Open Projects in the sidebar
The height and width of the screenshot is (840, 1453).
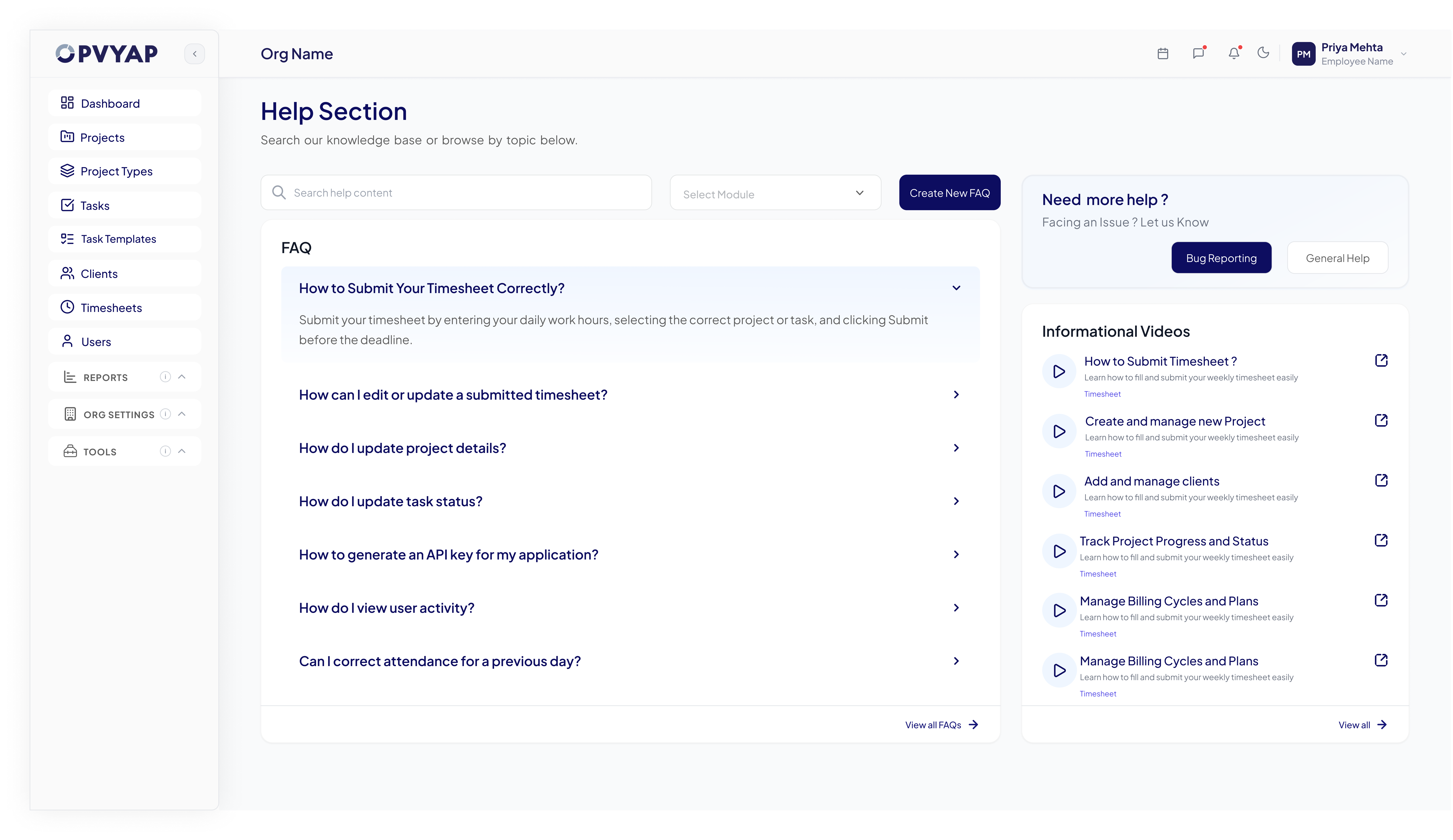(x=125, y=137)
